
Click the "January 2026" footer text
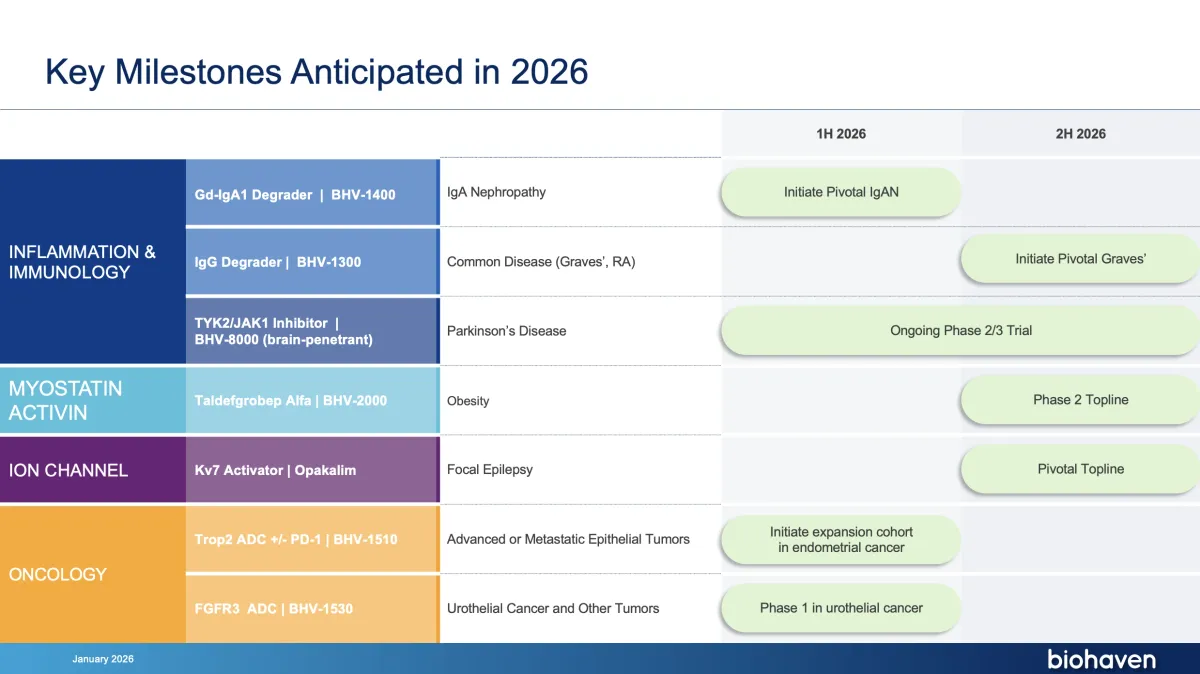pyautogui.click(x=103, y=659)
